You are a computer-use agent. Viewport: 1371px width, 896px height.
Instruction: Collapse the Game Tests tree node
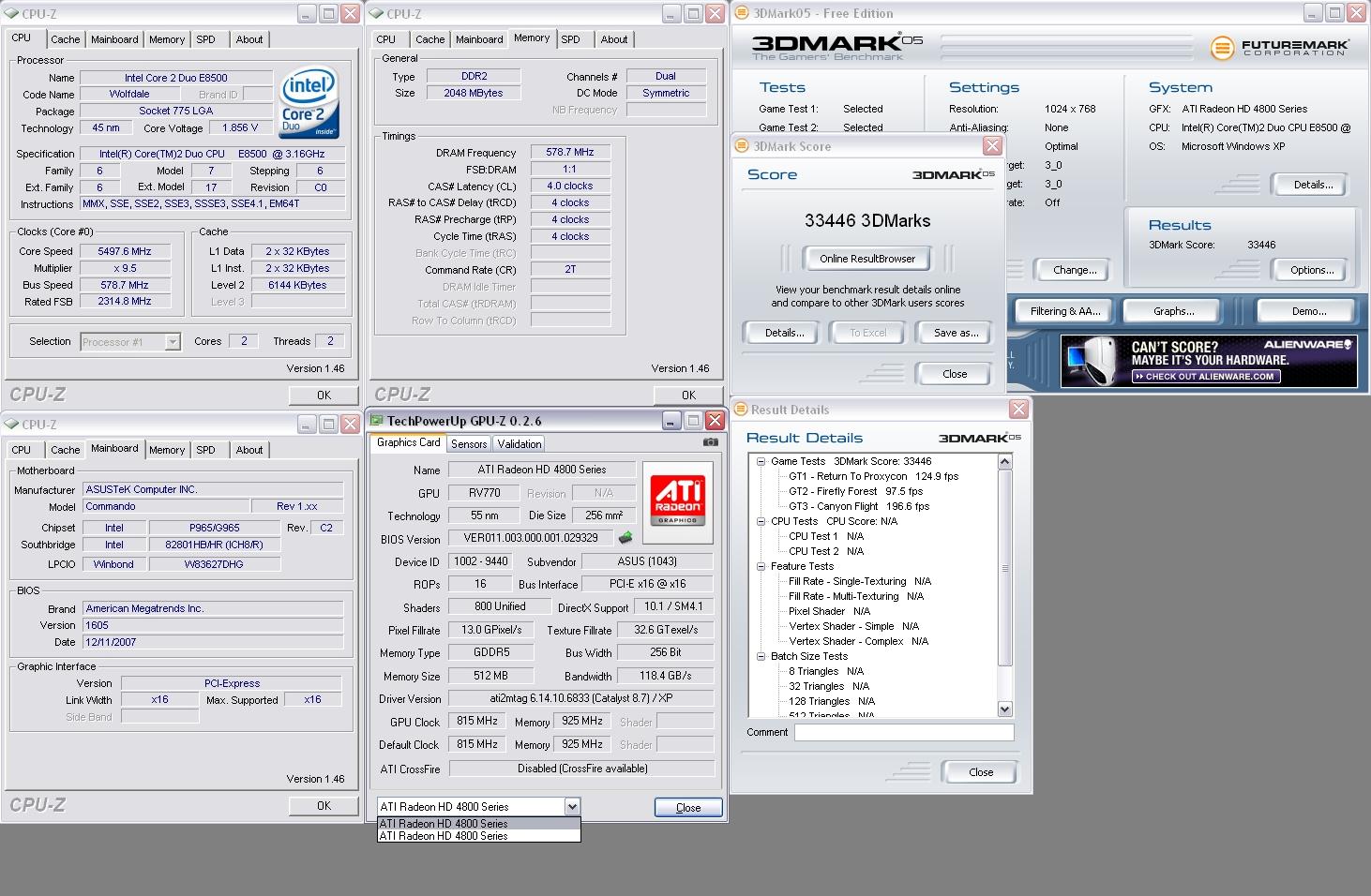pyautogui.click(x=761, y=461)
